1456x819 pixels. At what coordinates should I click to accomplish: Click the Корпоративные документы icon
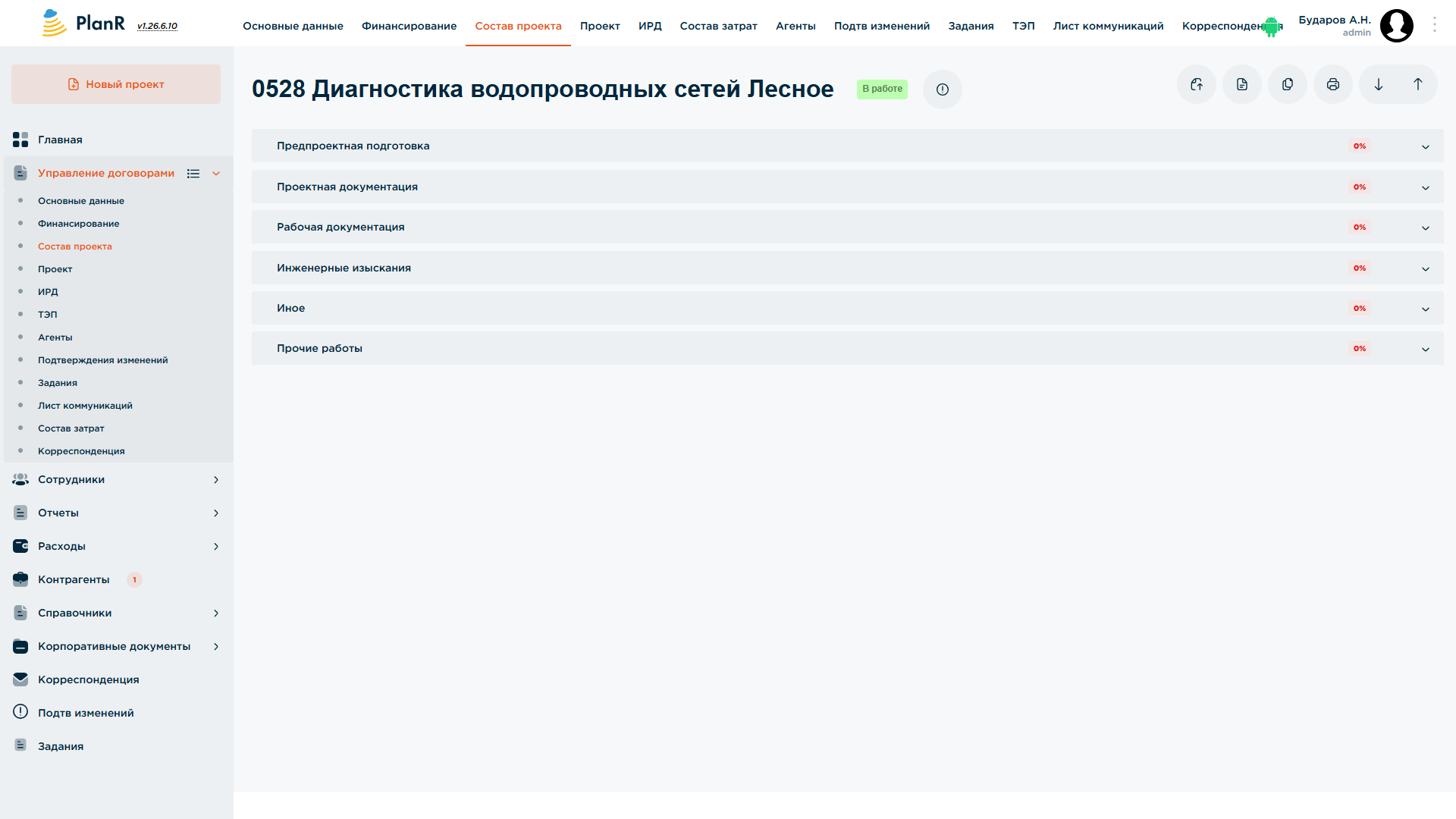[x=20, y=646]
